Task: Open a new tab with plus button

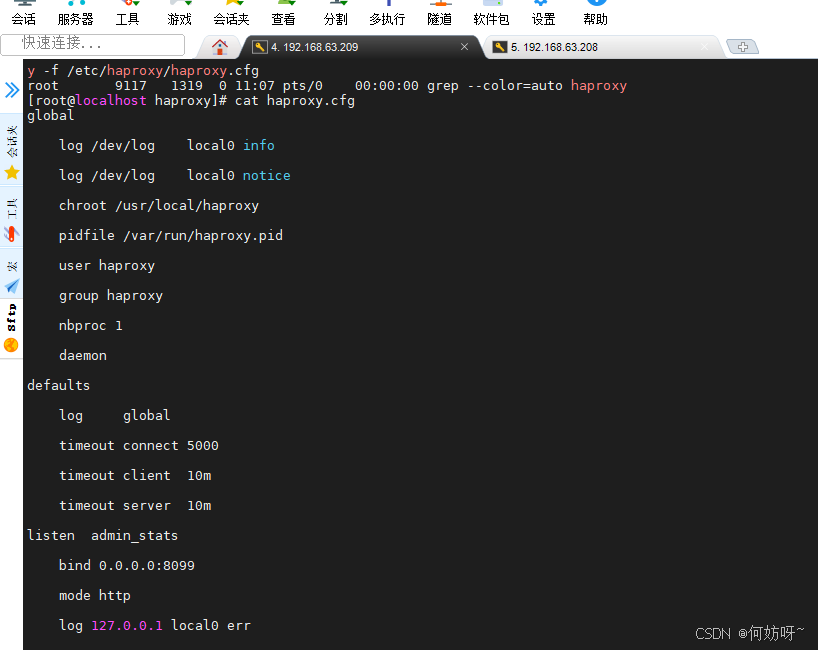Action: click(x=743, y=47)
